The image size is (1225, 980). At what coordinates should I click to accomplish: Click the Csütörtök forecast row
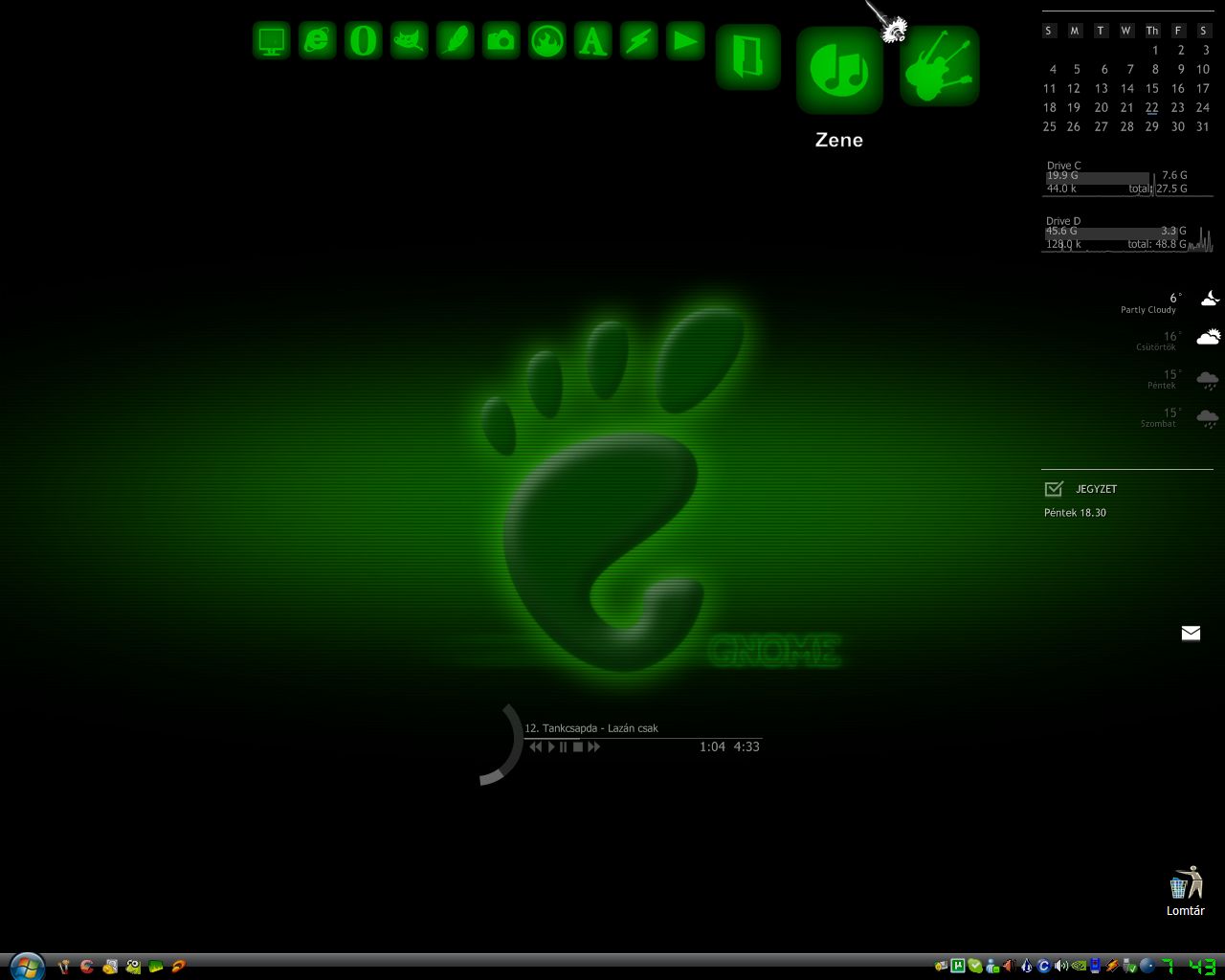tap(1177, 341)
